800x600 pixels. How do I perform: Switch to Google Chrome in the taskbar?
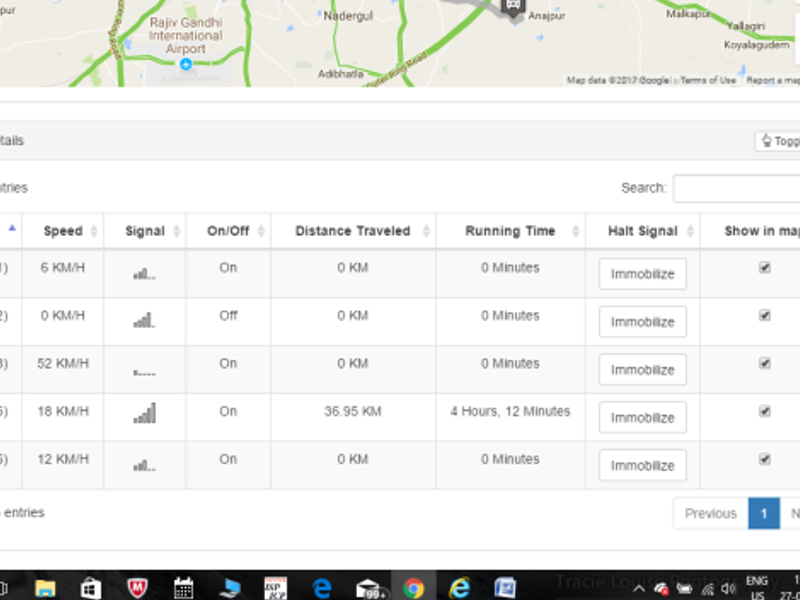click(413, 588)
